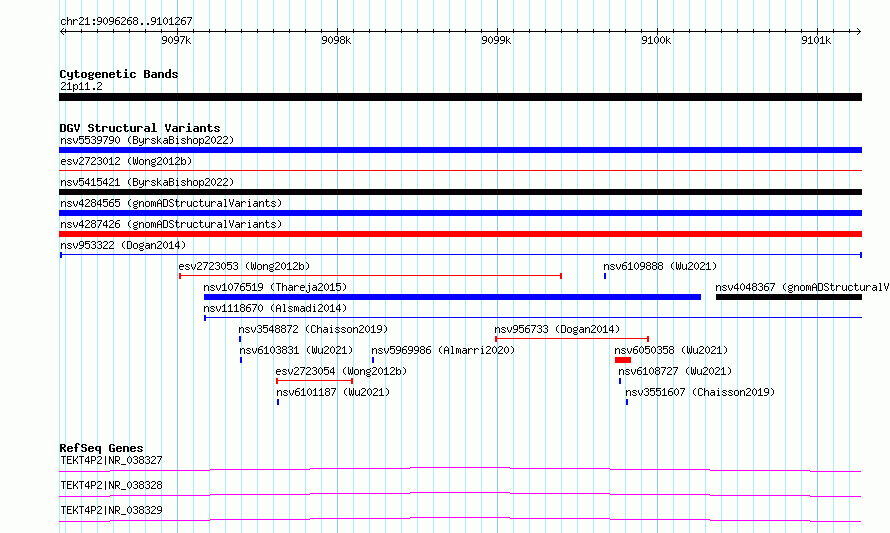890x533 pixels.
Task: Click the nsv5969986 (Almarri2020) blue marker
Action: [373, 360]
